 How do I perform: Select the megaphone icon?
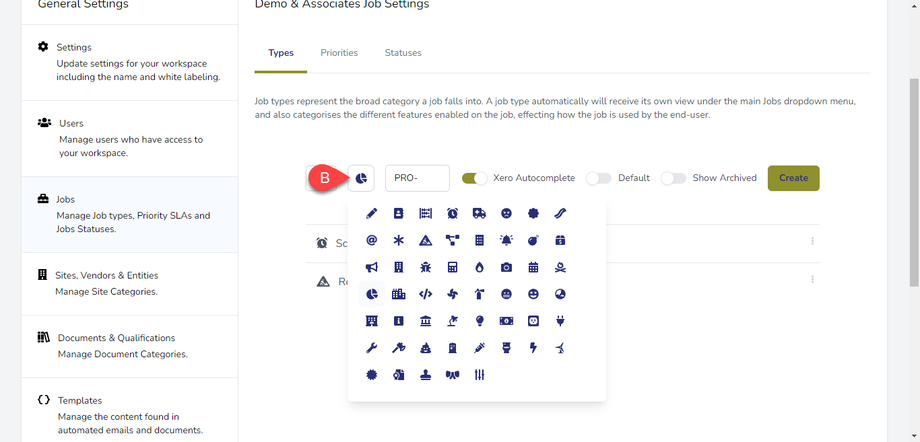372,267
